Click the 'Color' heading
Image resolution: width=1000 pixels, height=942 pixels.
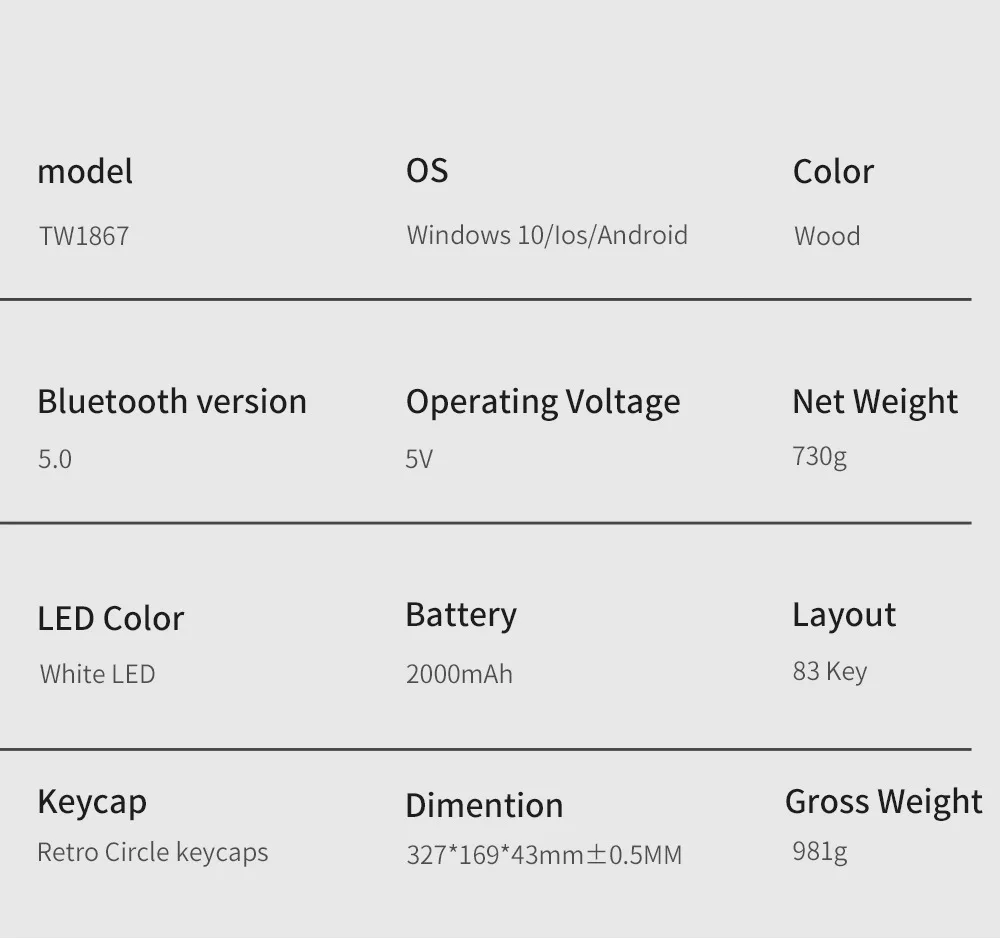pyautogui.click(x=833, y=172)
